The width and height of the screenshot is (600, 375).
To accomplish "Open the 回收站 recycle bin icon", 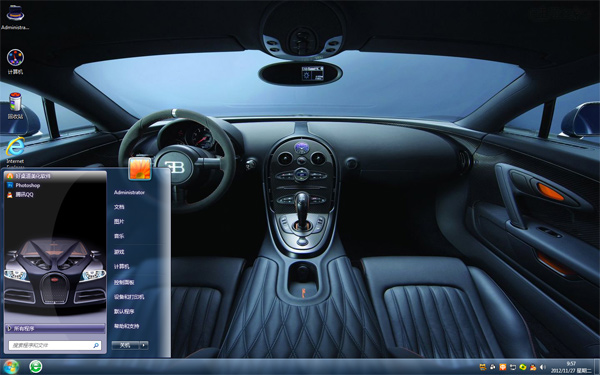I will (15, 106).
